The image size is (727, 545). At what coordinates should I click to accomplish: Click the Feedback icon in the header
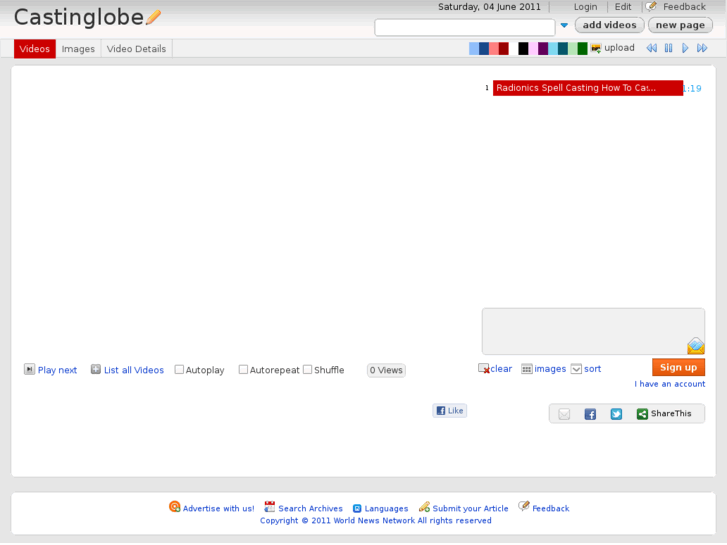point(651,6)
